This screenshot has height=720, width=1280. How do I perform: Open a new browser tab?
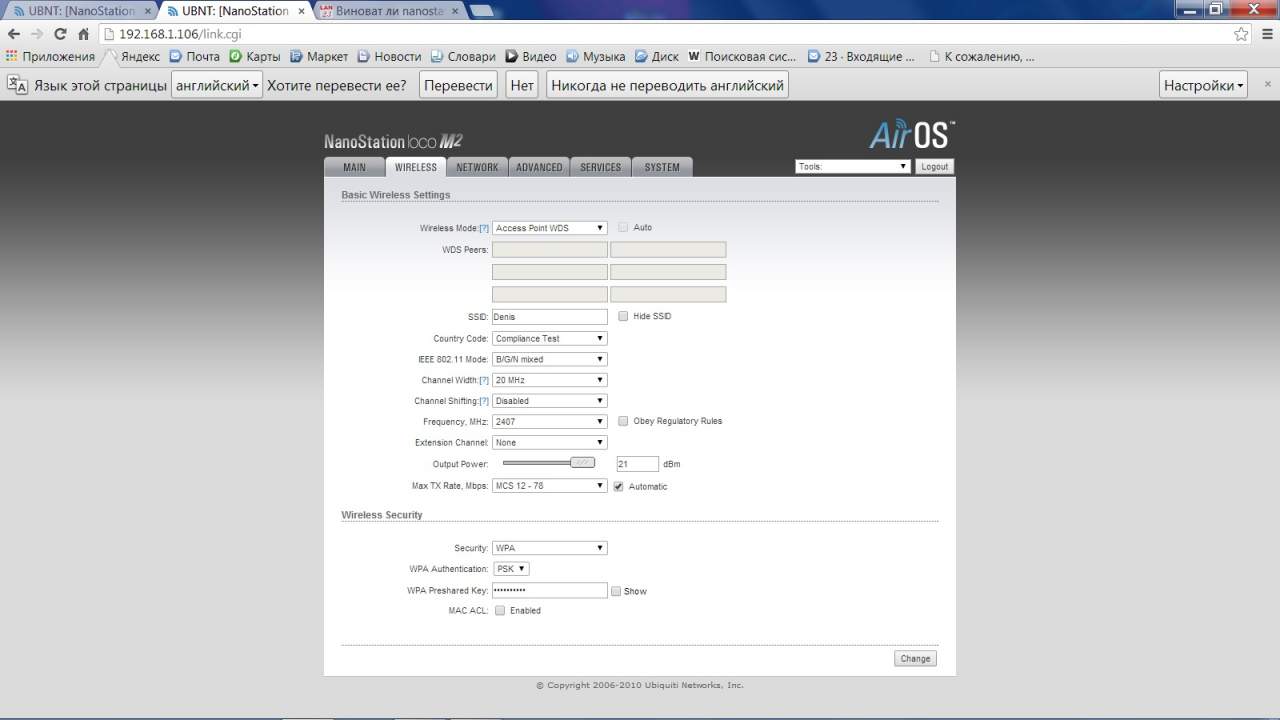[x=482, y=11]
